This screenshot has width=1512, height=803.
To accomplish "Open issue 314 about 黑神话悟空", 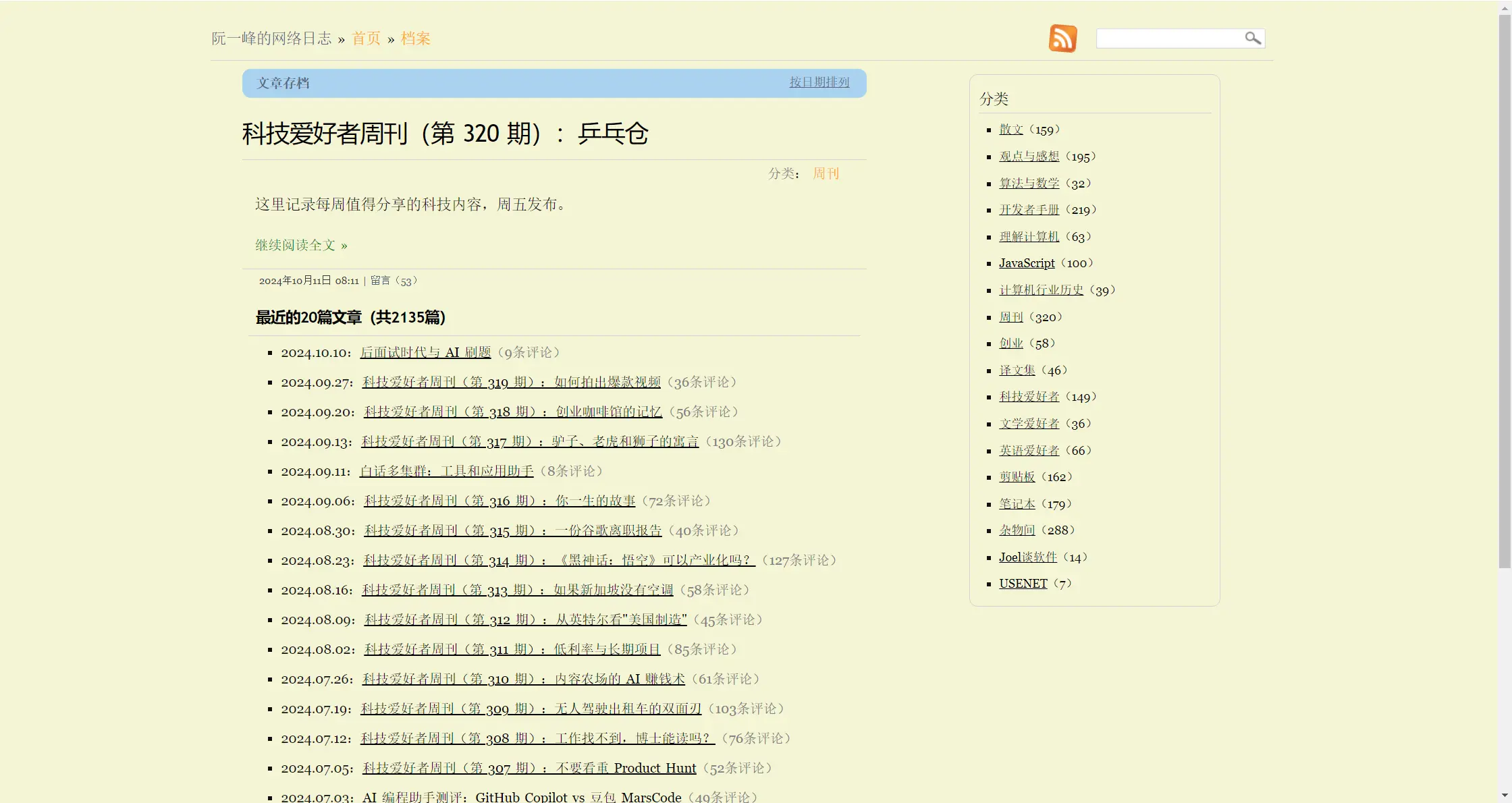I will coord(557,560).
